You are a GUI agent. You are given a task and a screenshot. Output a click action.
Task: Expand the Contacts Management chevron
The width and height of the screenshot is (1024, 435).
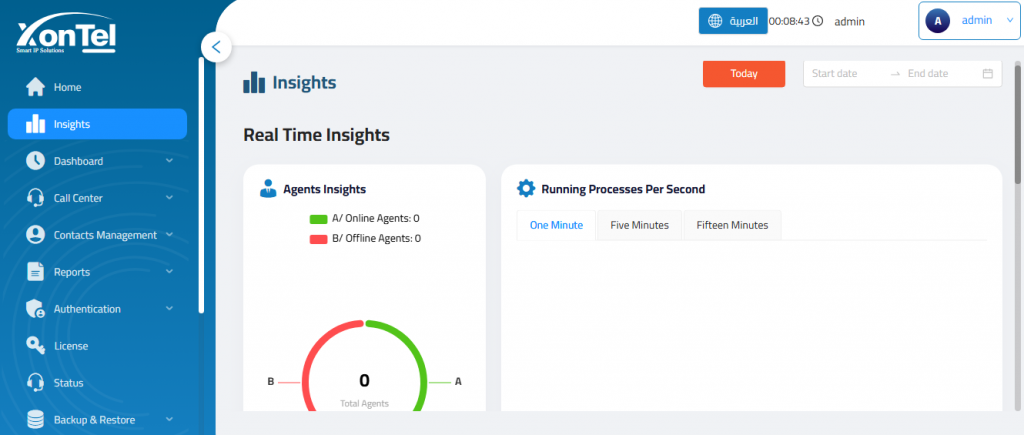(169, 234)
